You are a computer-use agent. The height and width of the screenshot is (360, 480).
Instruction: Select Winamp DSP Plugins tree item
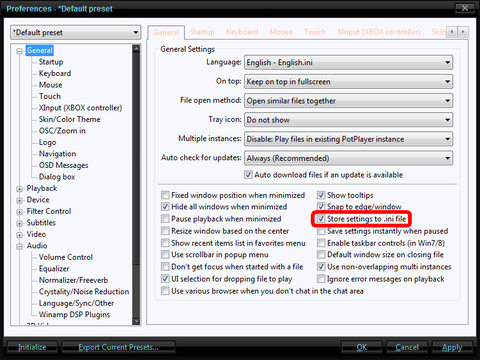click(x=74, y=315)
